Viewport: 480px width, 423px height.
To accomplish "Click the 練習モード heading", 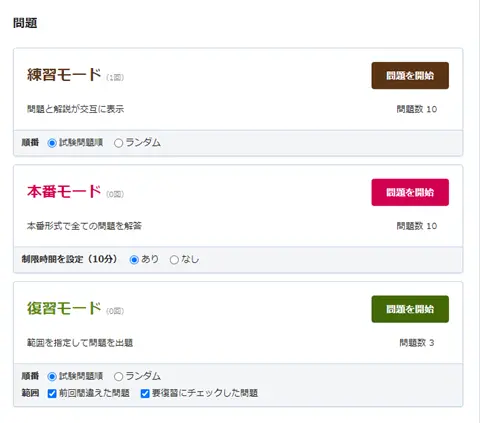I will 64,75.
